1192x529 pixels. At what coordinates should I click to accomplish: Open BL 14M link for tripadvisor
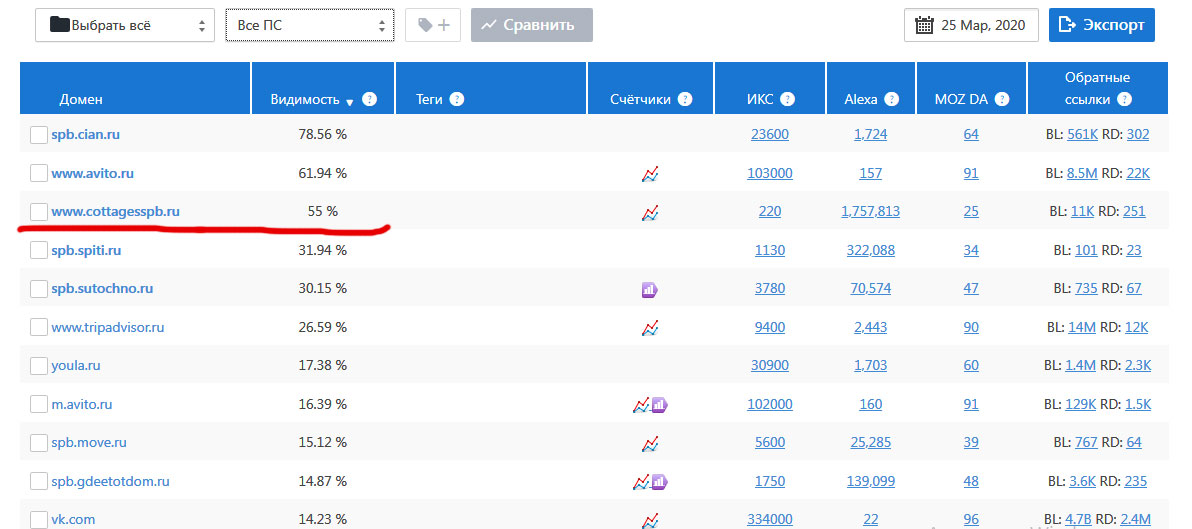coord(1081,328)
